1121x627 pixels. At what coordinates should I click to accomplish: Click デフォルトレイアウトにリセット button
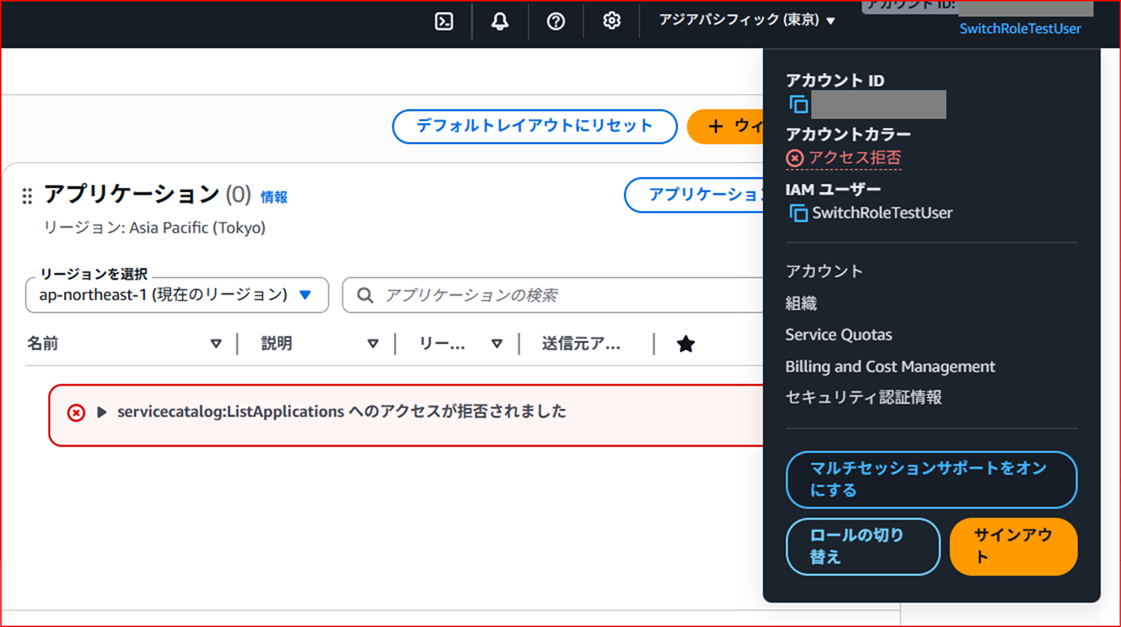534,126
